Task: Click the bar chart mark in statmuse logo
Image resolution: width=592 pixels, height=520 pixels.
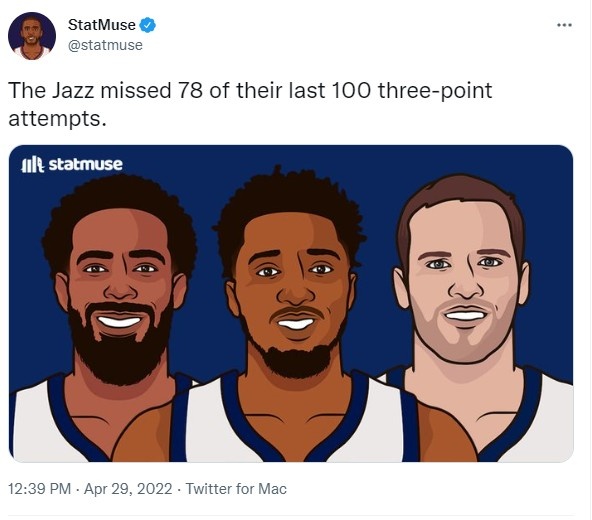Action: (x=33, y=165)
